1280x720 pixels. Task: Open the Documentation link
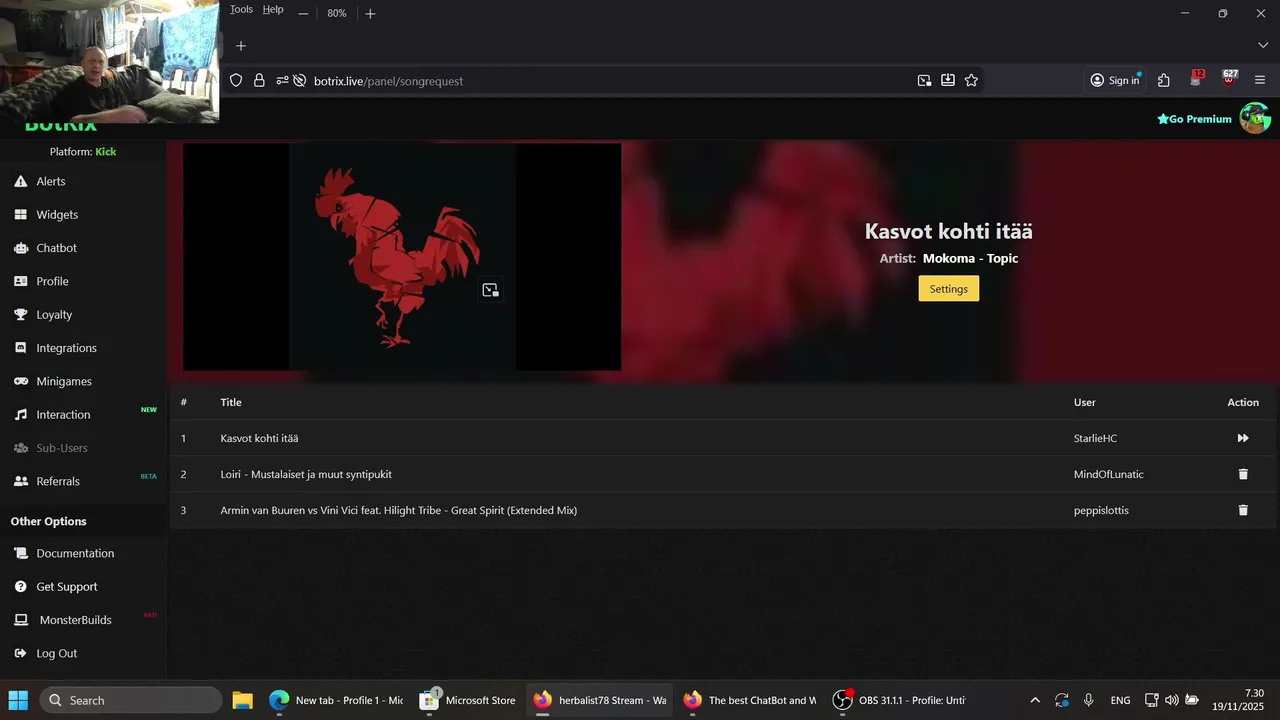[75, 553]
